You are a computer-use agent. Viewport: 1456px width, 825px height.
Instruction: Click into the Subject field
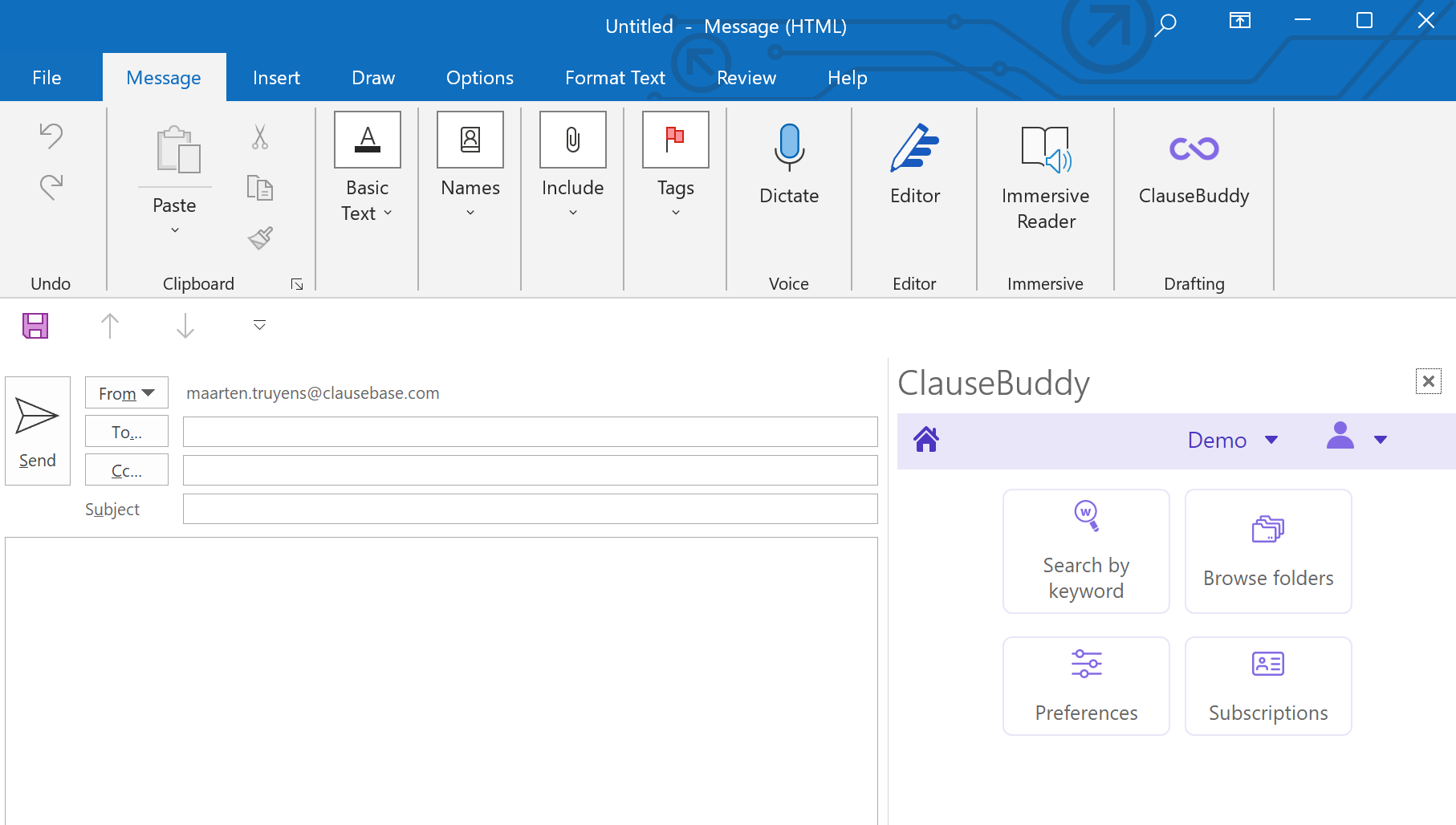[530, 509]
